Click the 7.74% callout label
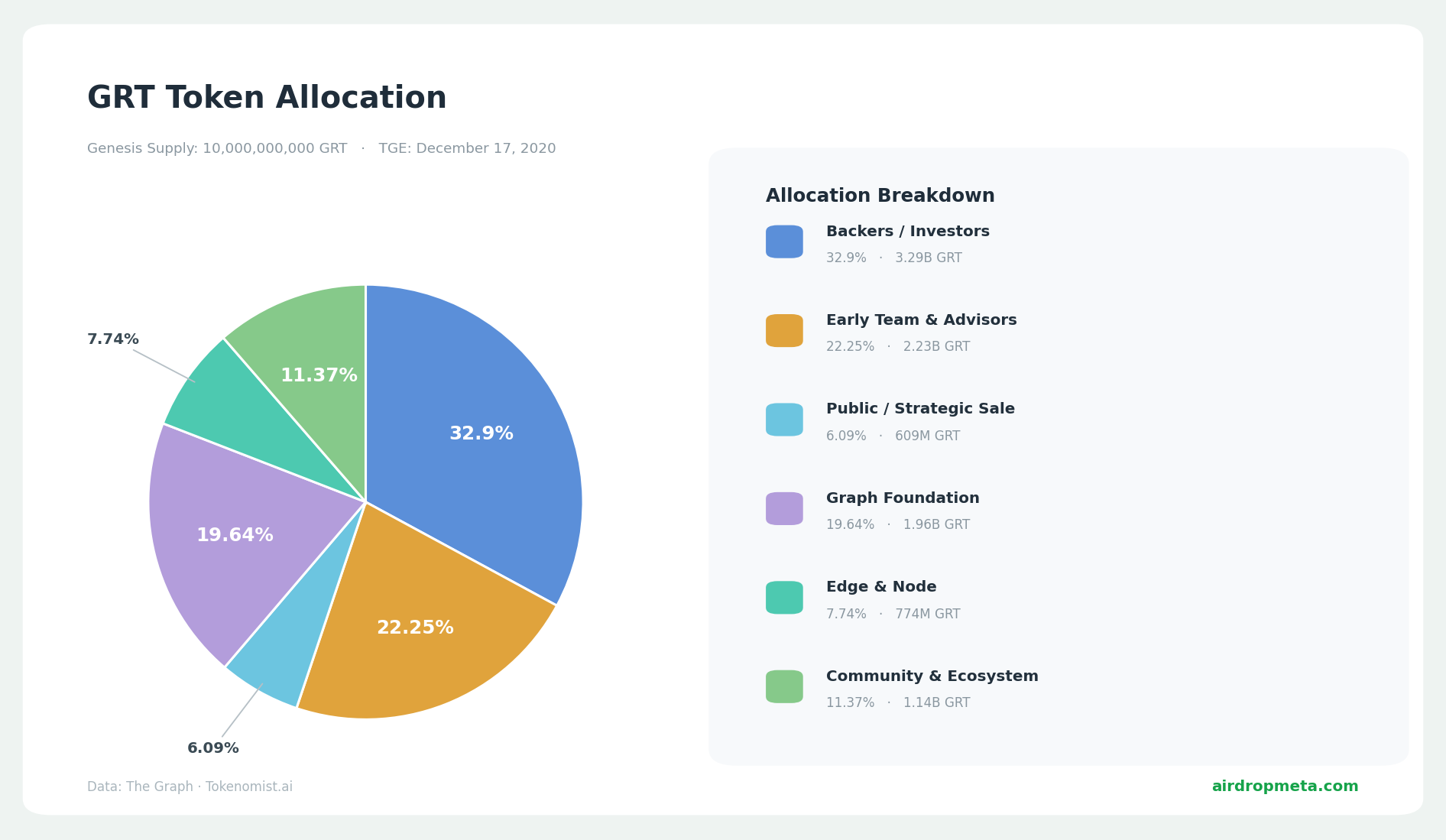 click(x=113, y=339)
